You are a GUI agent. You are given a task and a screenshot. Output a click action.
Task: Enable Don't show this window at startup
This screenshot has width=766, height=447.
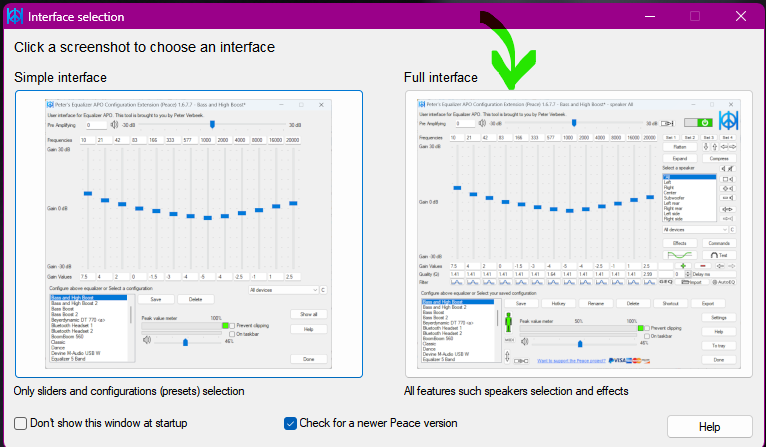(21, 423)
